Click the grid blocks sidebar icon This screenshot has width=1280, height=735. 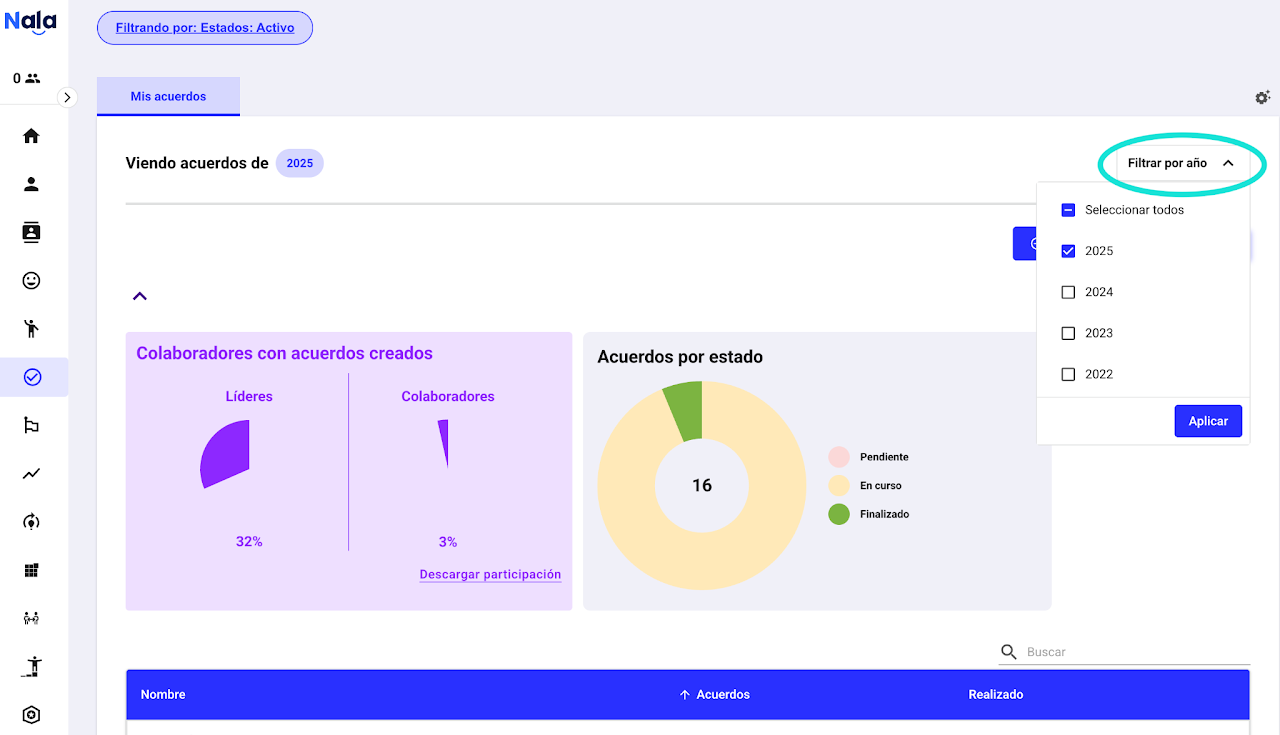[x=31, y=570]
